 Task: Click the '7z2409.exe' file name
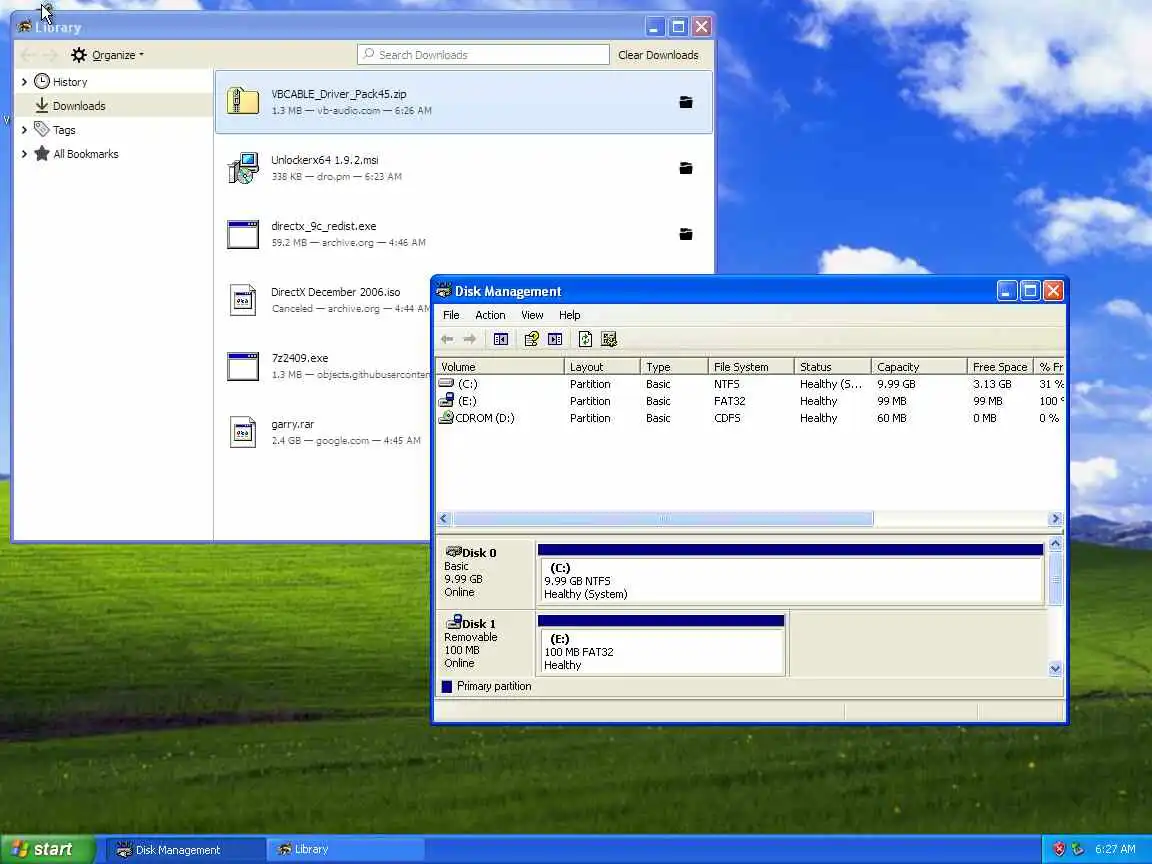coord(300,358)
